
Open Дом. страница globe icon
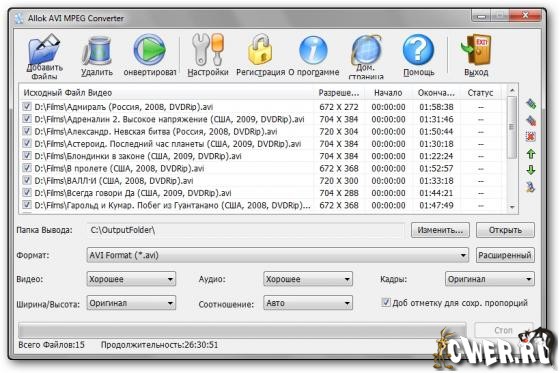(x=366, y=50)
